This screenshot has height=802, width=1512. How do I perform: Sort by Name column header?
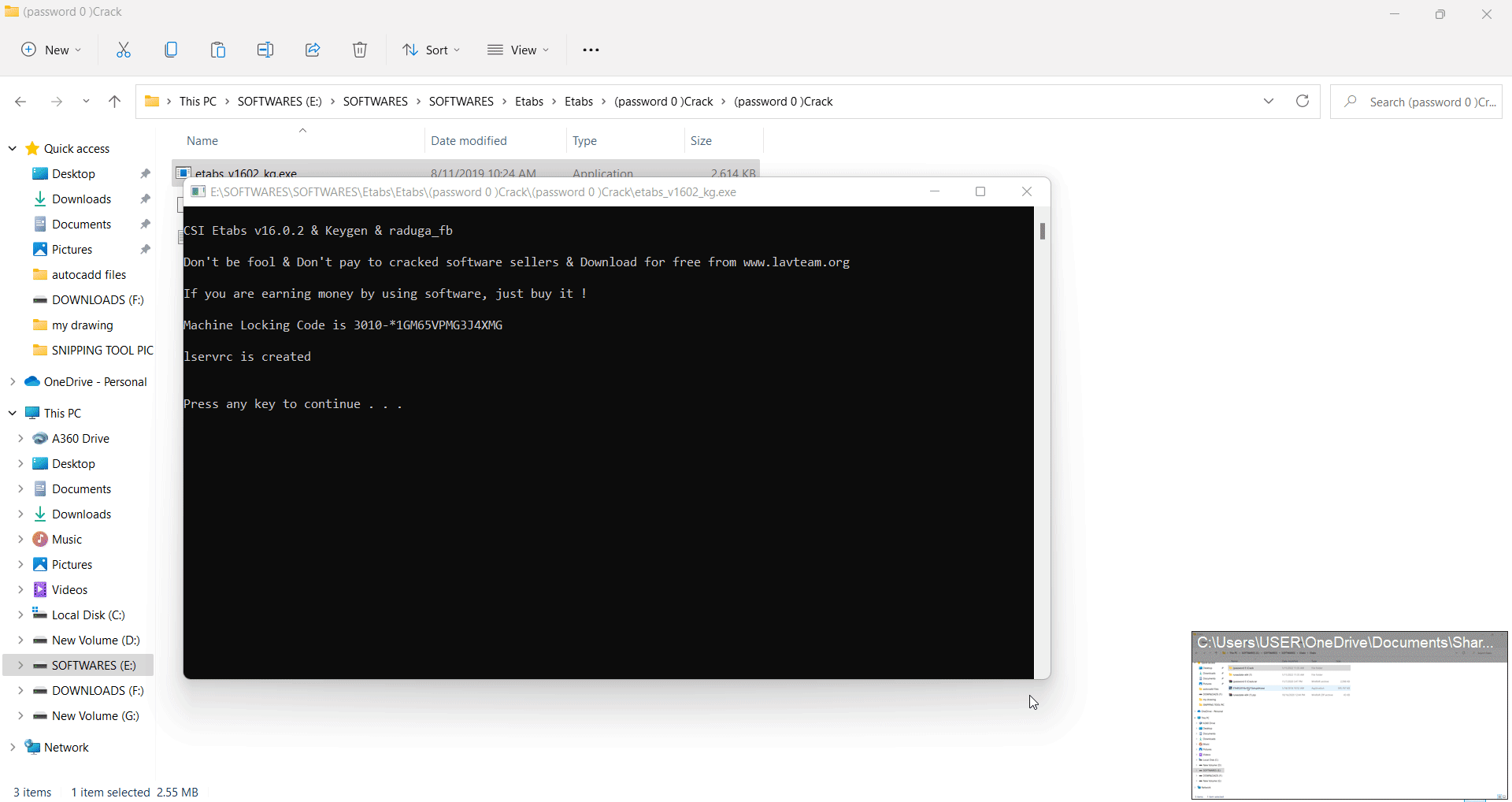(x=202, y=141)
